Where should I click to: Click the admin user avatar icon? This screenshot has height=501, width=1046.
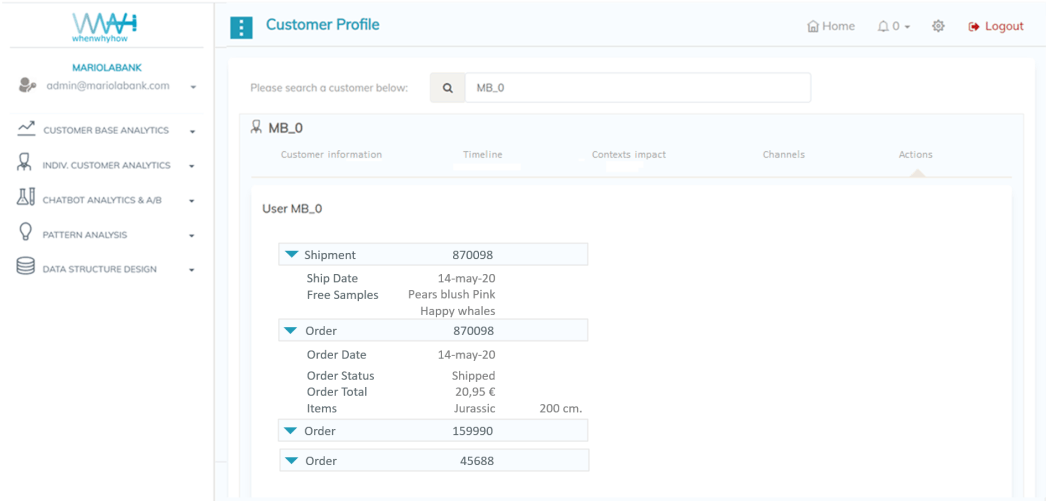[27, 86]
